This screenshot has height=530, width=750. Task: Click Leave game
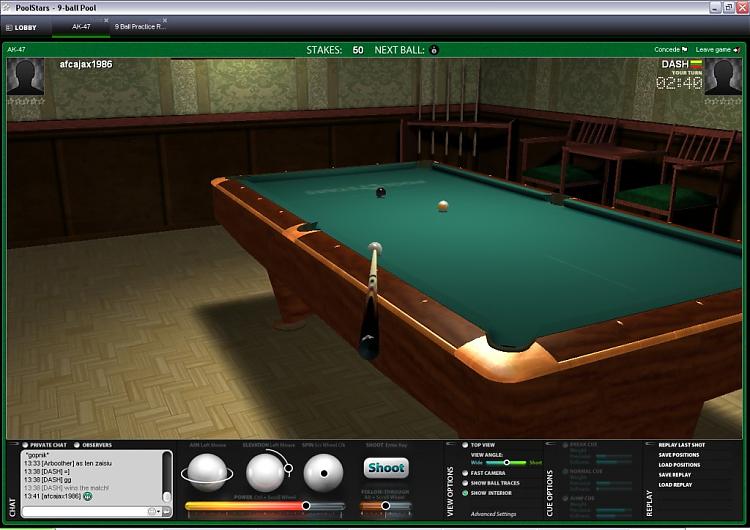(x=717, y=49)
